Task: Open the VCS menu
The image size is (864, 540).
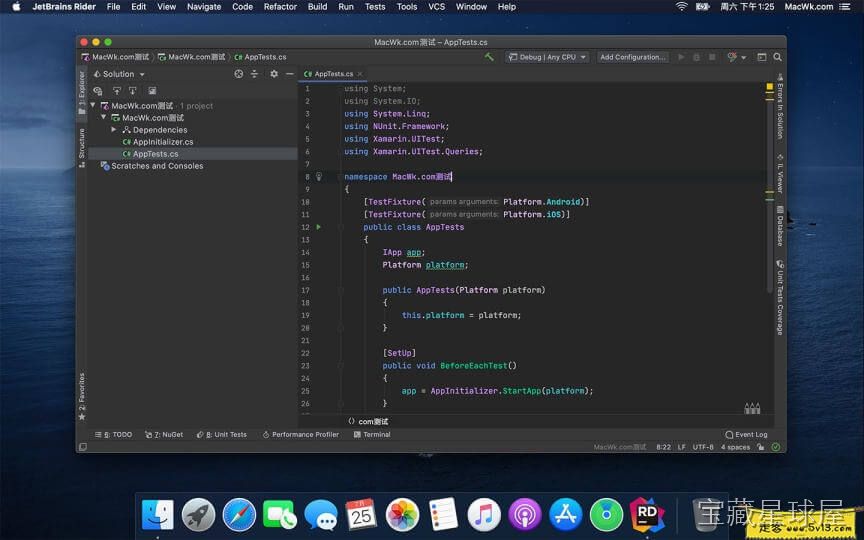Action: tap(436, 7)
